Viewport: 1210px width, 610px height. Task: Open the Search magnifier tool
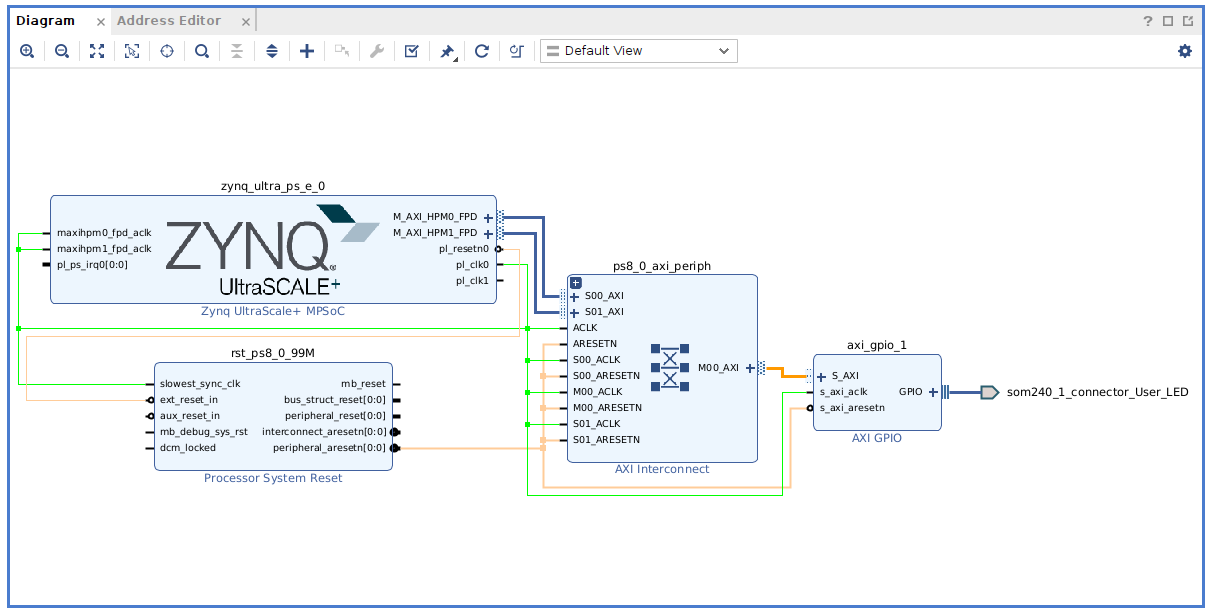coord(202,51)
